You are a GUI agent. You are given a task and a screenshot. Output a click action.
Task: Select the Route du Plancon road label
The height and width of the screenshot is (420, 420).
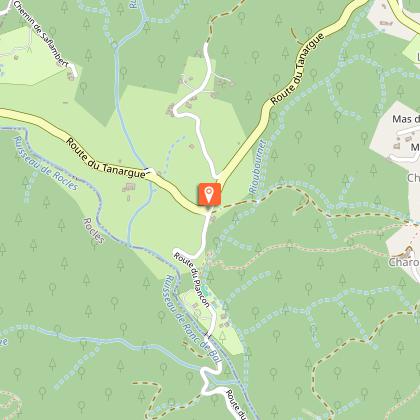[192, 280]
